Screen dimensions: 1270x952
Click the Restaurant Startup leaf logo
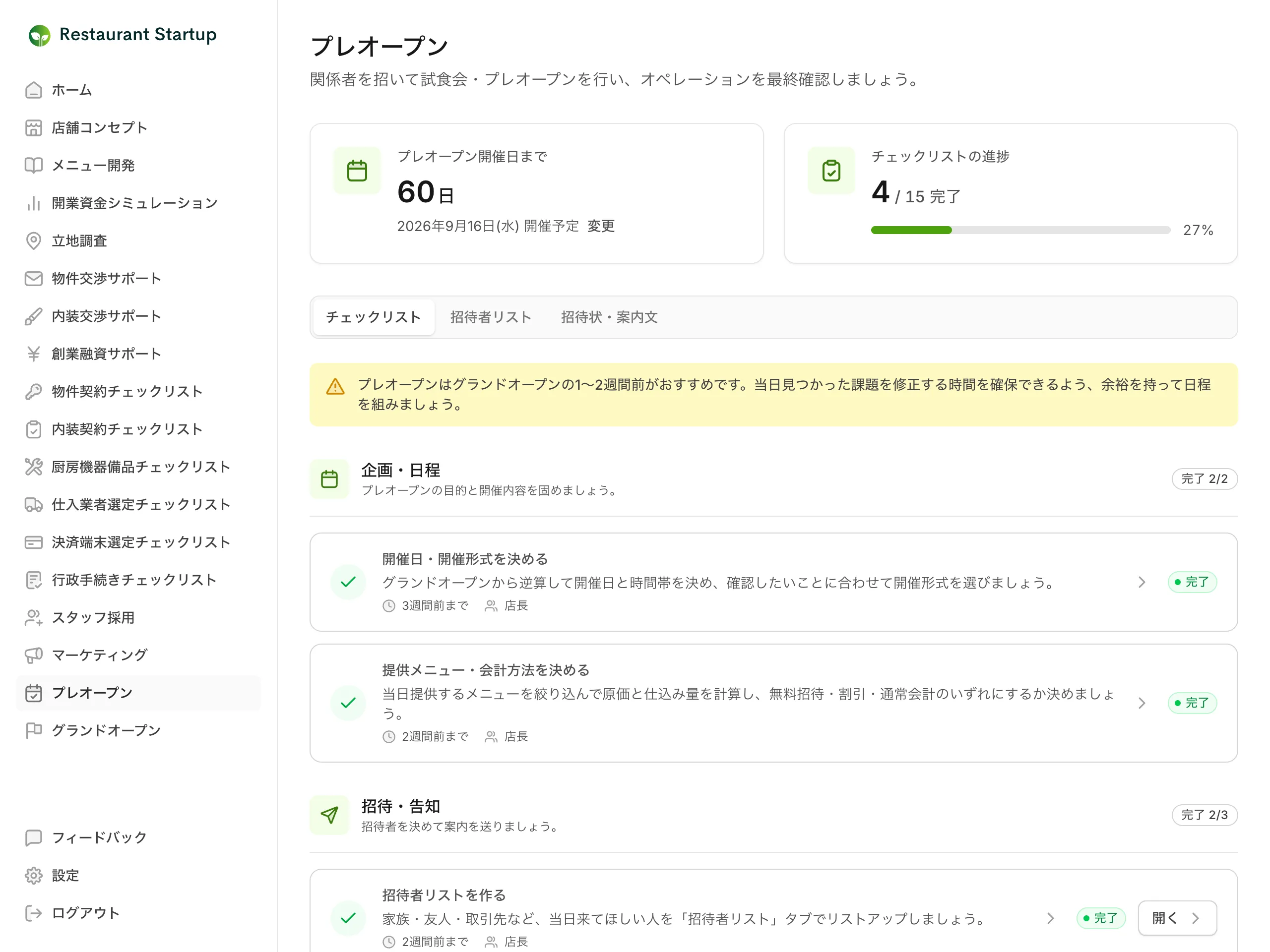point(40,35)
